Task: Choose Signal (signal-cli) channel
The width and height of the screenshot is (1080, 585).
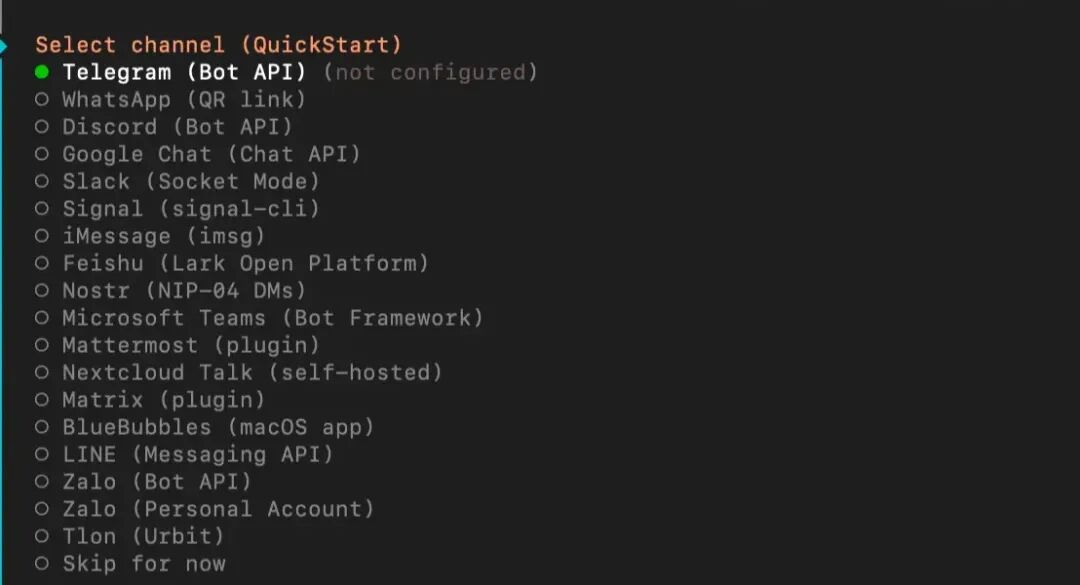Action: pos(190,208)
